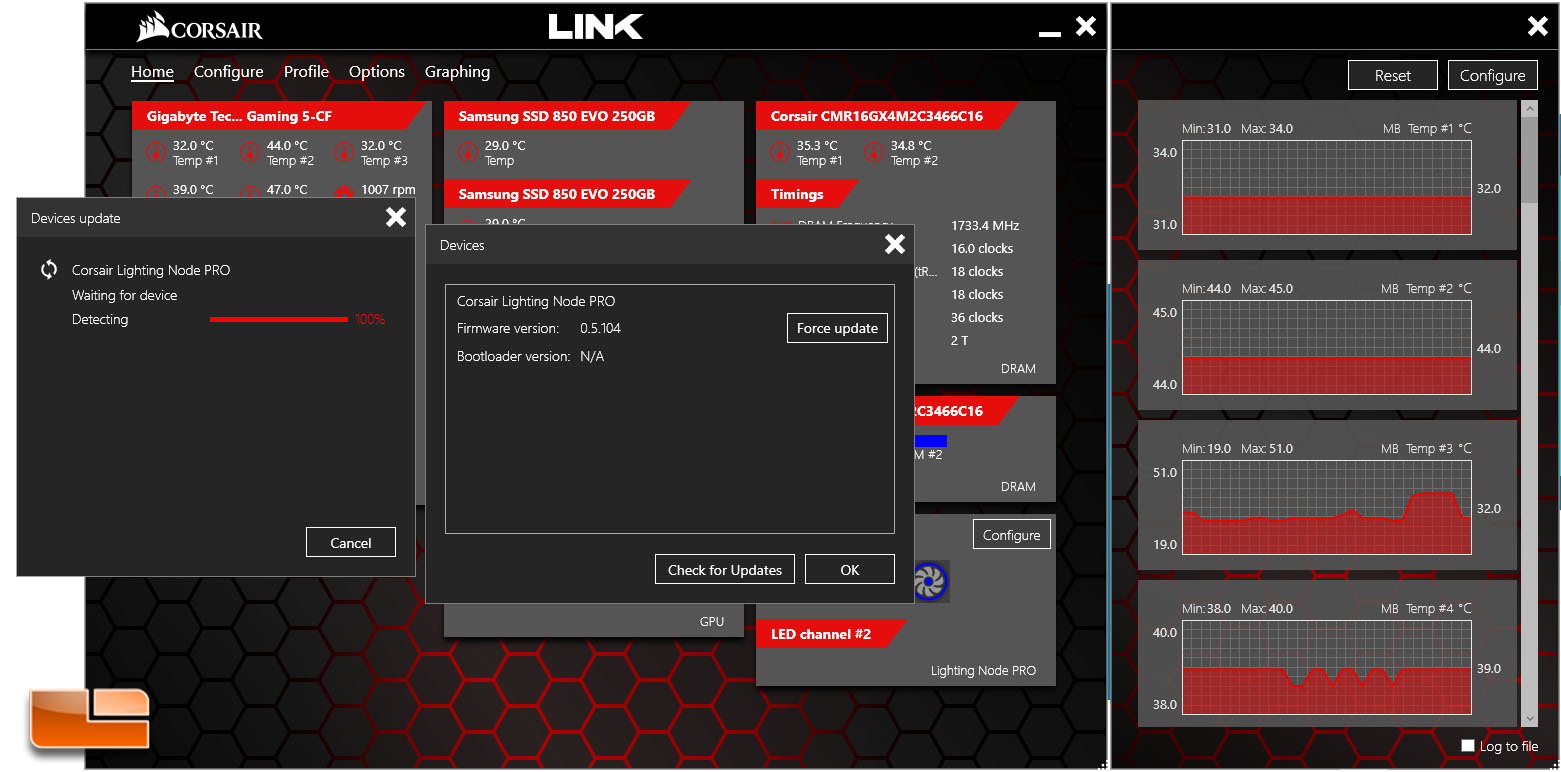This screenshot has width=1561, height=772.
Task: Click the Gigabyte Temp #1 thermometer icon
Action: tap(156, 153)
